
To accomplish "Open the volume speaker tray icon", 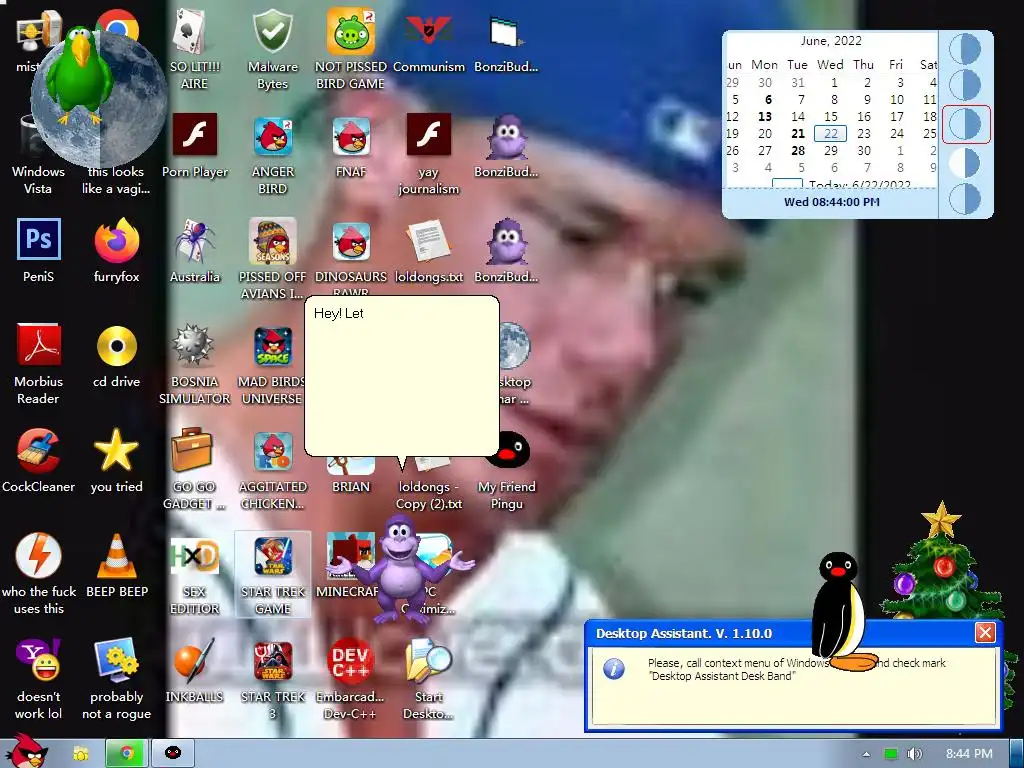I will point(914,754).
